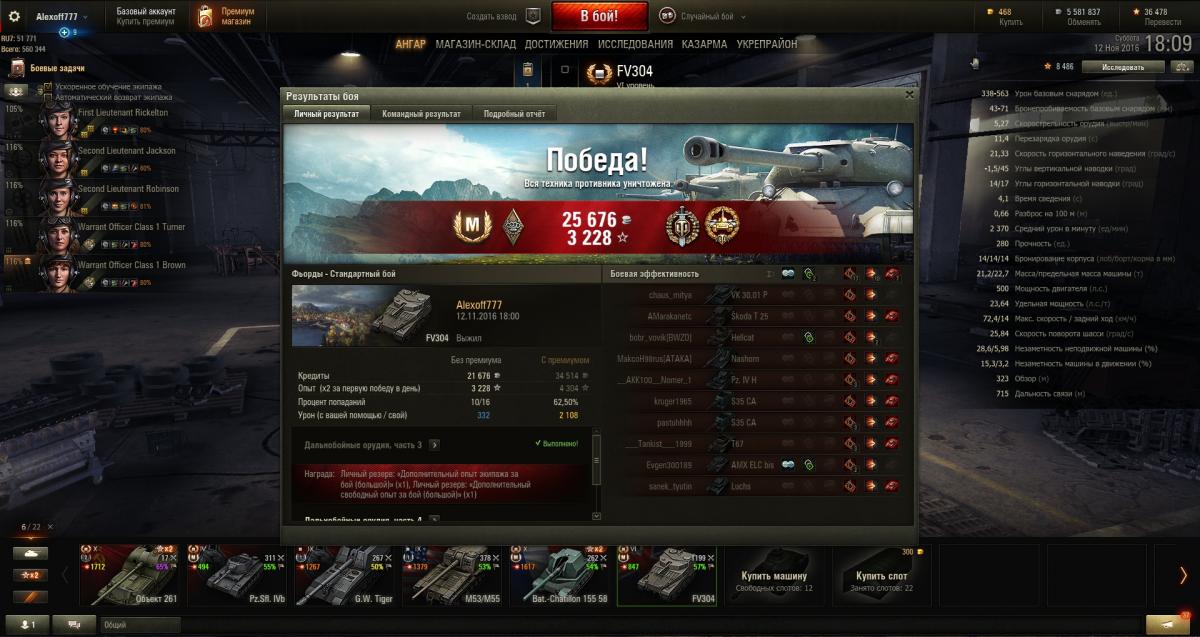1200x637 pixels.
Task: Toggle the x2 first-victory carousel filter
Action: click(x=30, y=575)
